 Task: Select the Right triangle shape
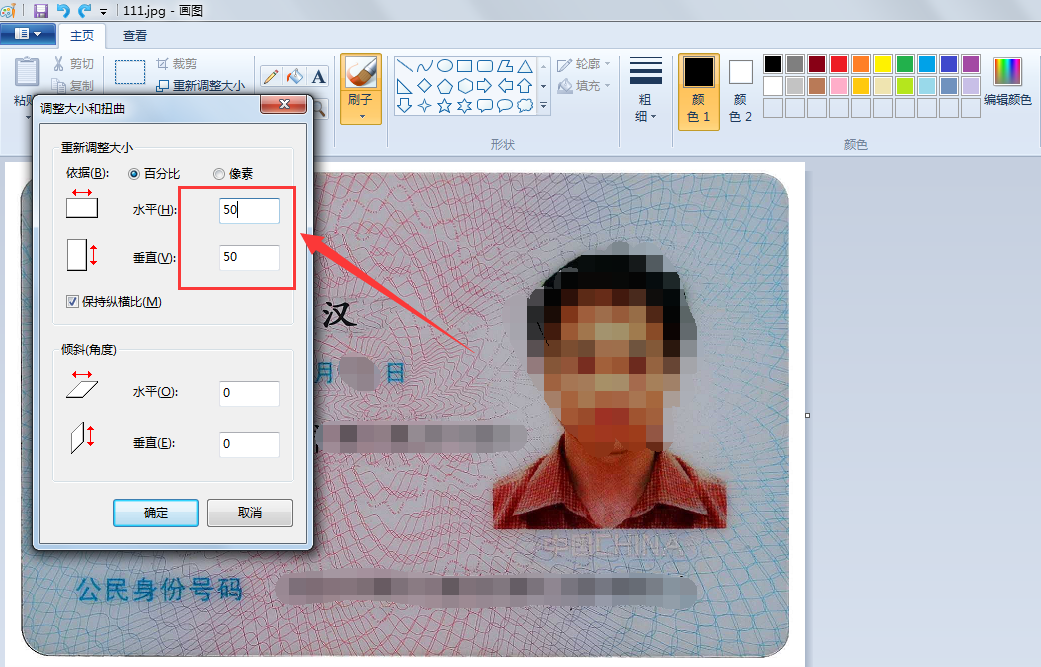(x=404, y=86)
